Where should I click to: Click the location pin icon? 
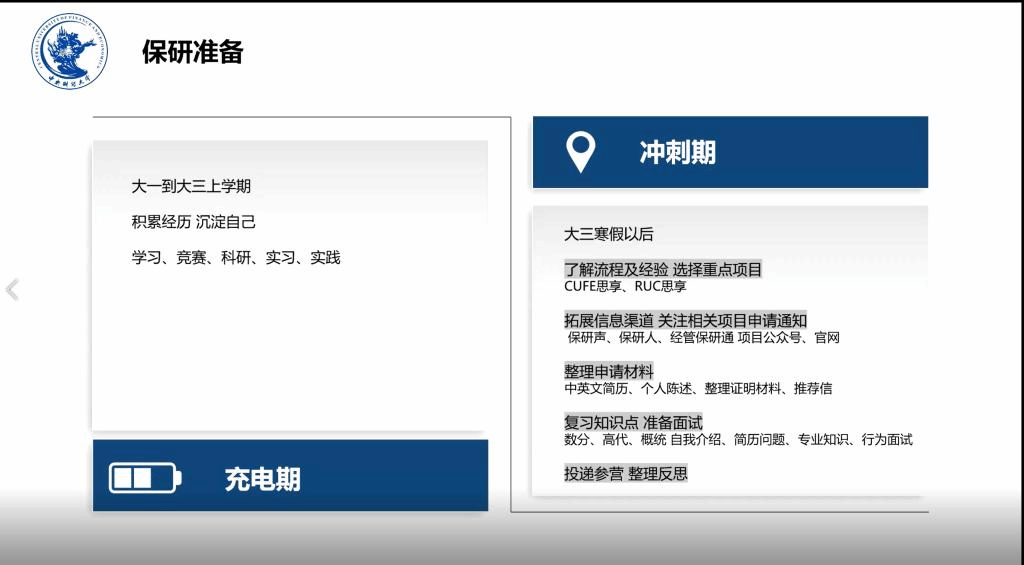click(x=580, y=152)
